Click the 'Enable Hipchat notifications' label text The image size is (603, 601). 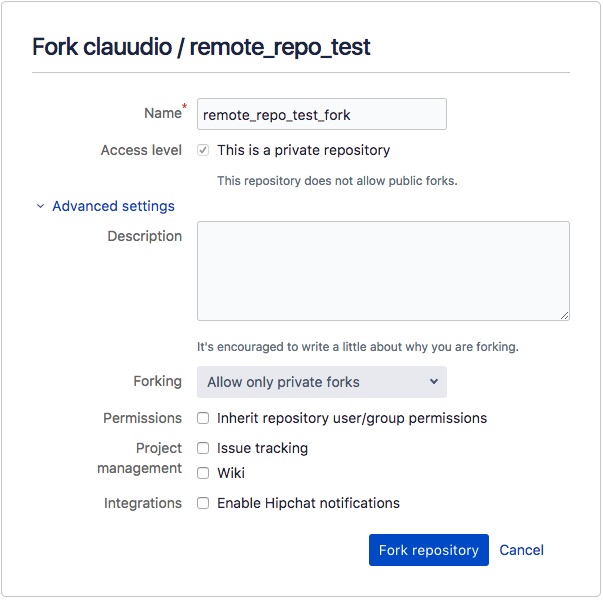pyautogui.click(x=308, y=503)
